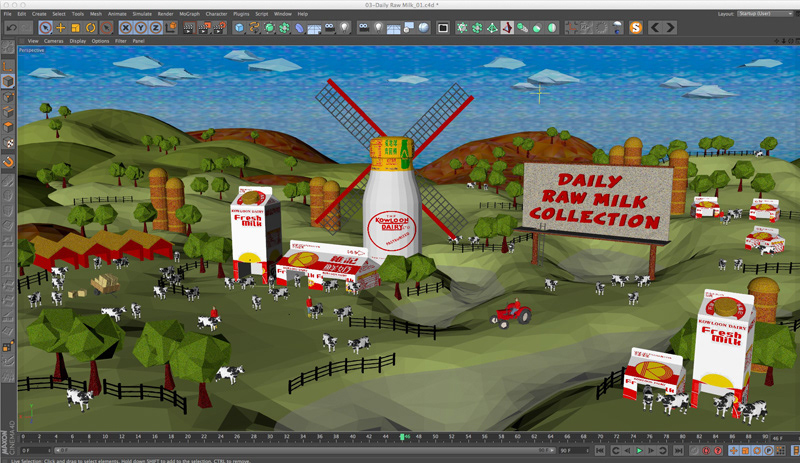Open the File menu

click(x=8, y=14)
